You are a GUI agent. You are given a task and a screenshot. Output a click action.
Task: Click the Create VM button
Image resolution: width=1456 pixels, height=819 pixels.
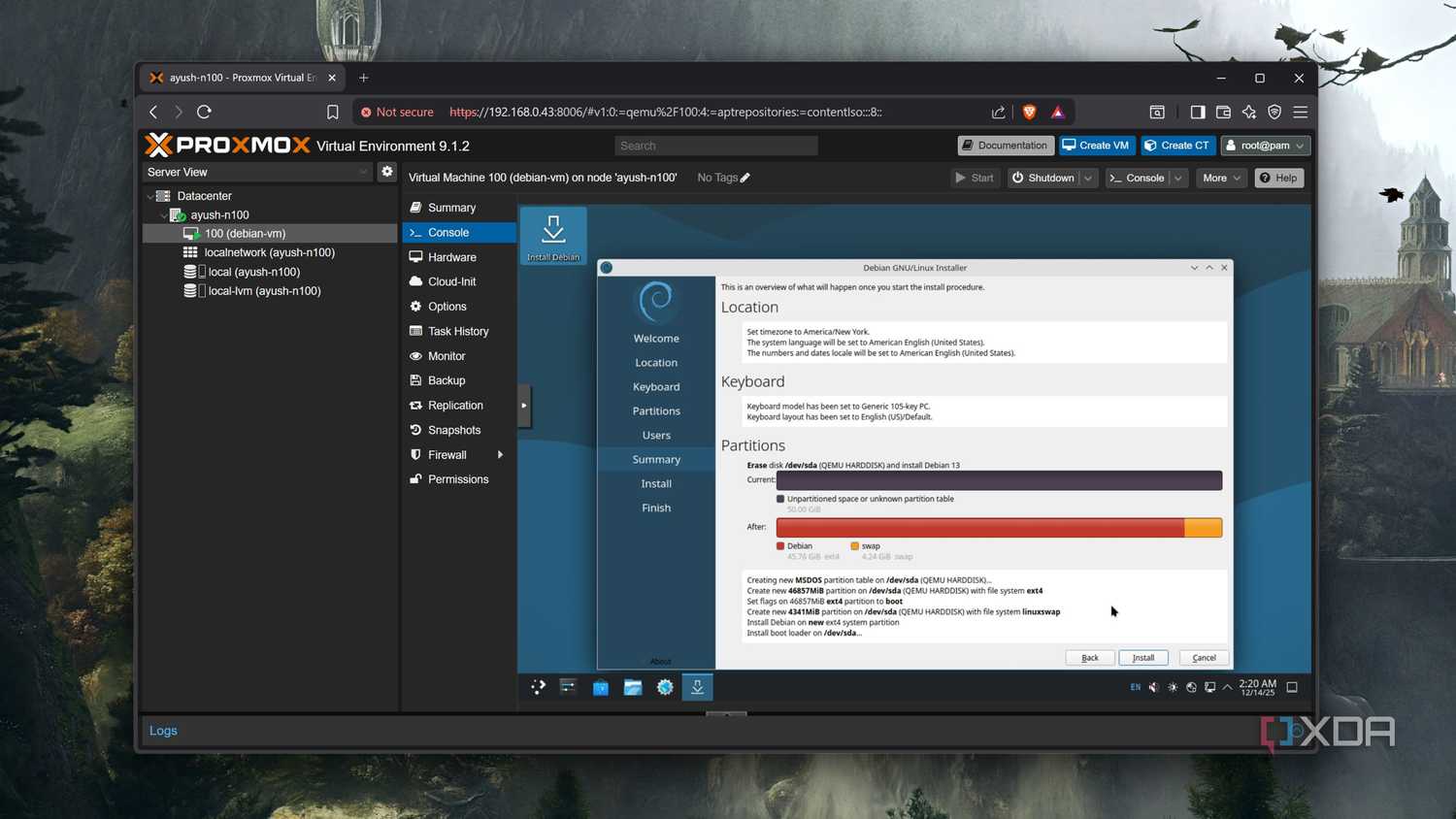point(1096,145)
